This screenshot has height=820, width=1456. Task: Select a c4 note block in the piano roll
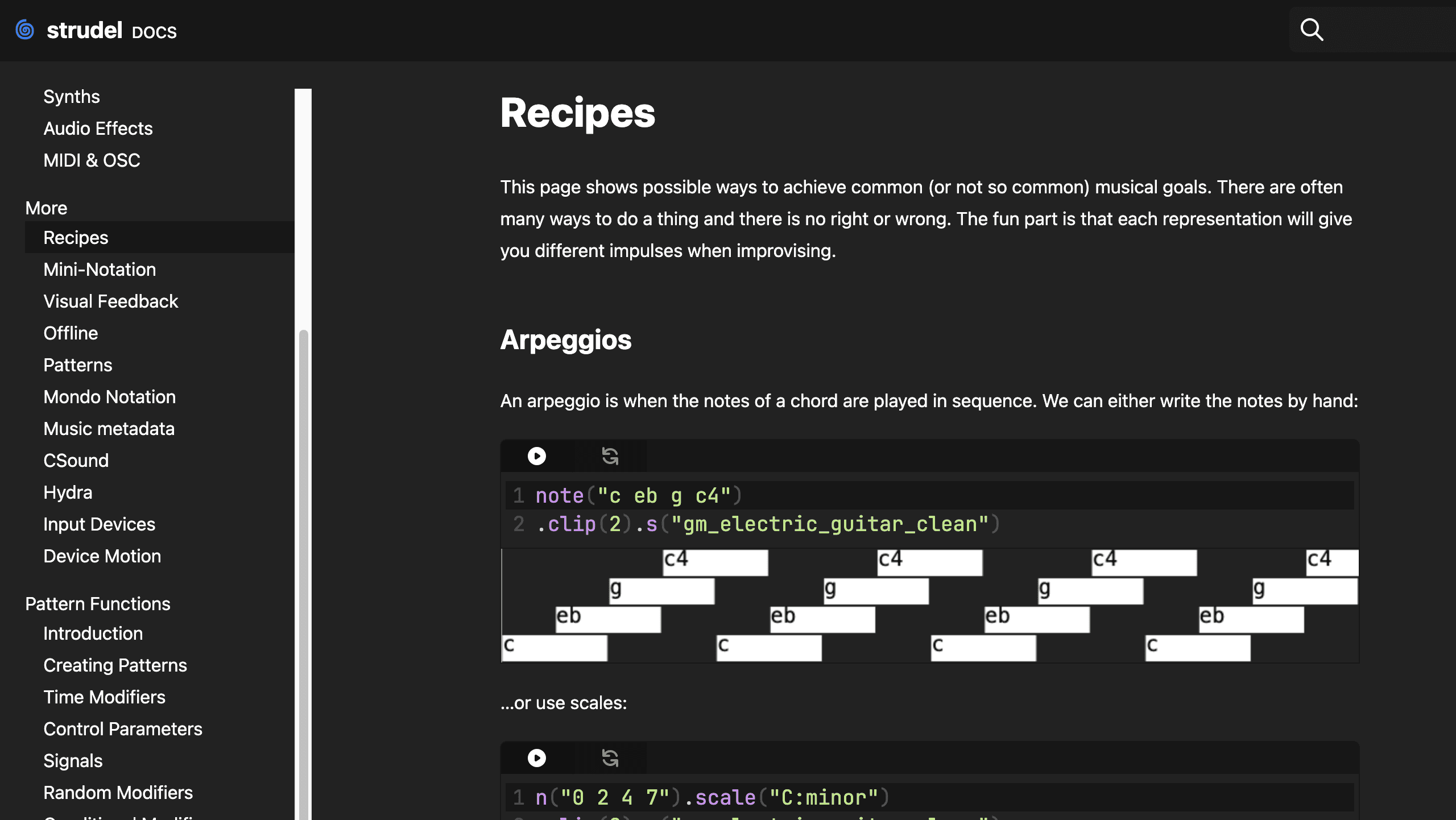(x=715, y=562)
